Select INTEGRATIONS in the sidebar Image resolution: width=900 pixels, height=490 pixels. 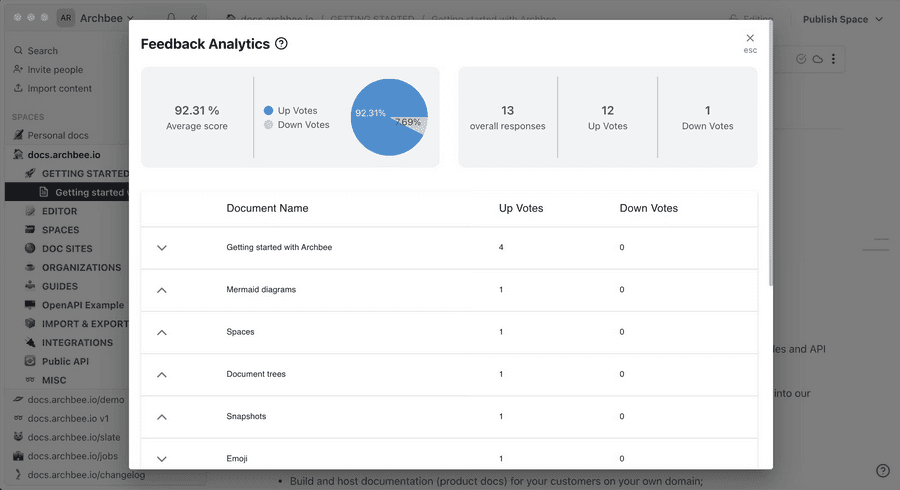(77, 343)
